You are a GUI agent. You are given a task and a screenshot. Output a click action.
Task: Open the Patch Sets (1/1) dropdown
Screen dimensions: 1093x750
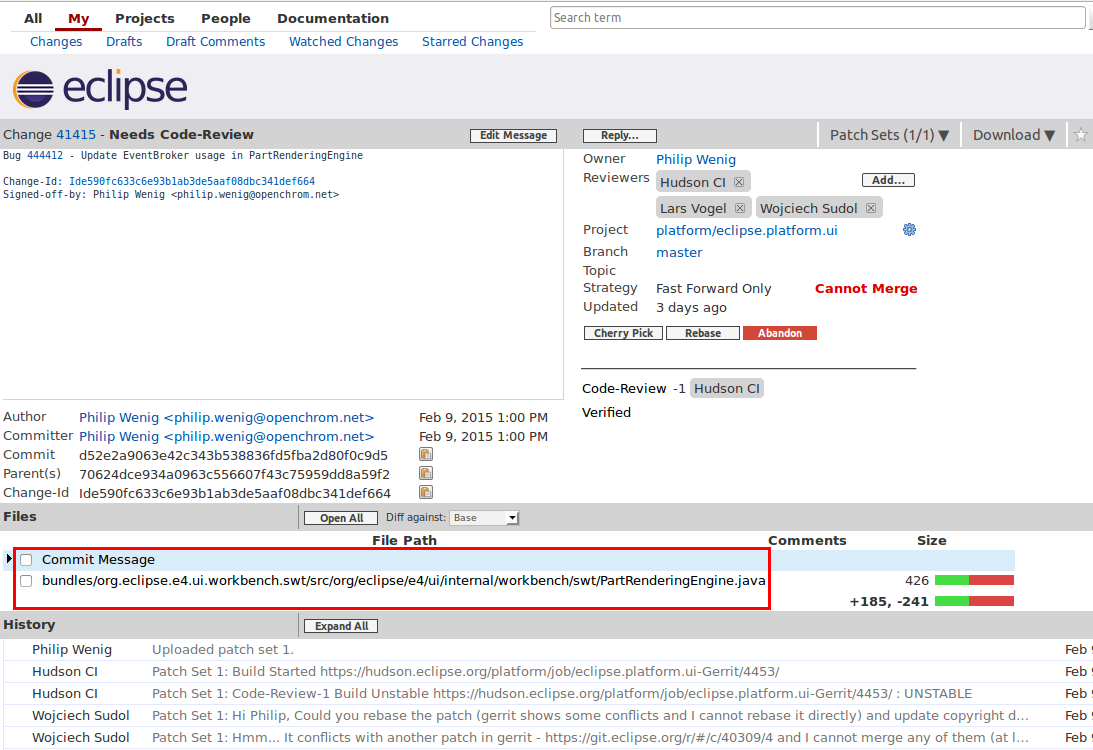coord(889,135)
